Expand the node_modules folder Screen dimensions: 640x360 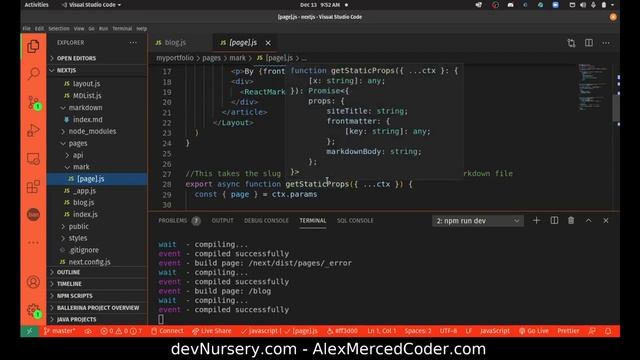(x=97, y=131)
